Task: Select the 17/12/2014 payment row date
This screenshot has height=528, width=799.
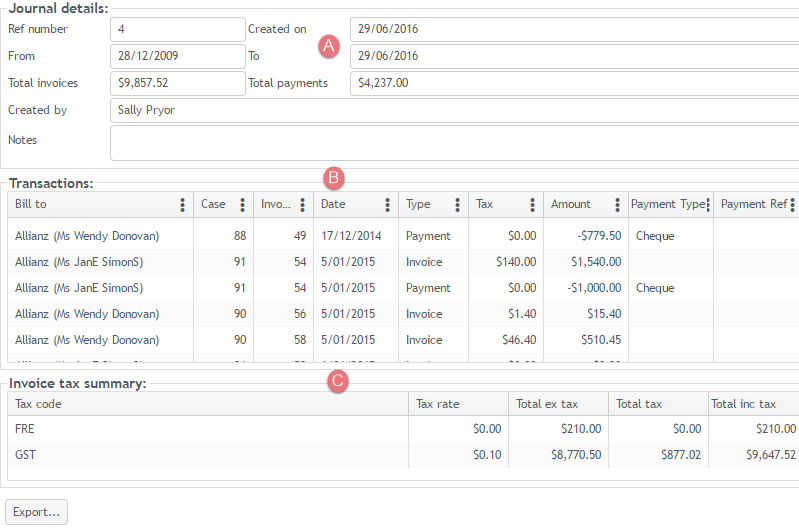Action: click(x=351, y=236)
